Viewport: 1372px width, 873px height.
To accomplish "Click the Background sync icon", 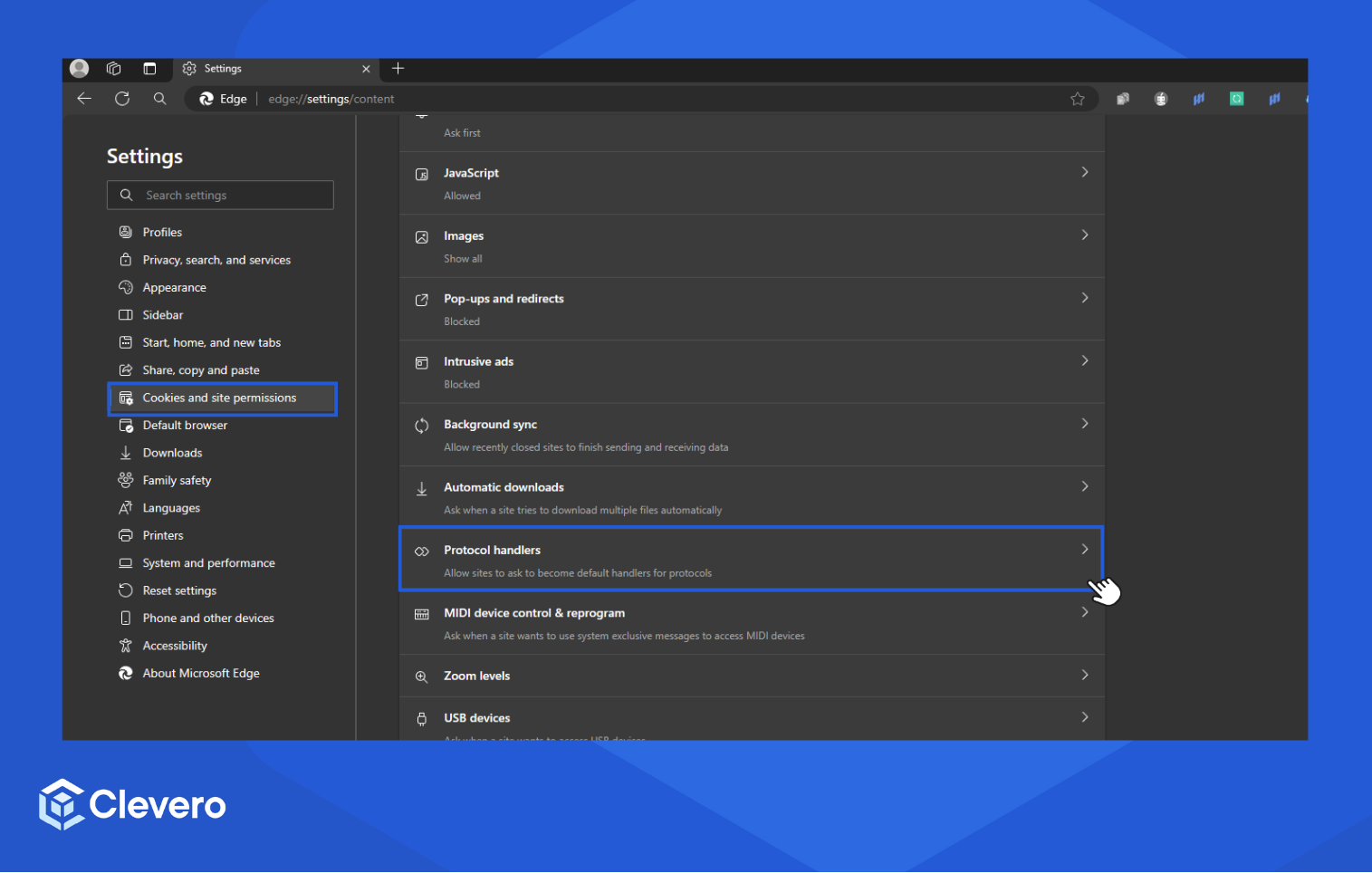I will coord(422,426).
